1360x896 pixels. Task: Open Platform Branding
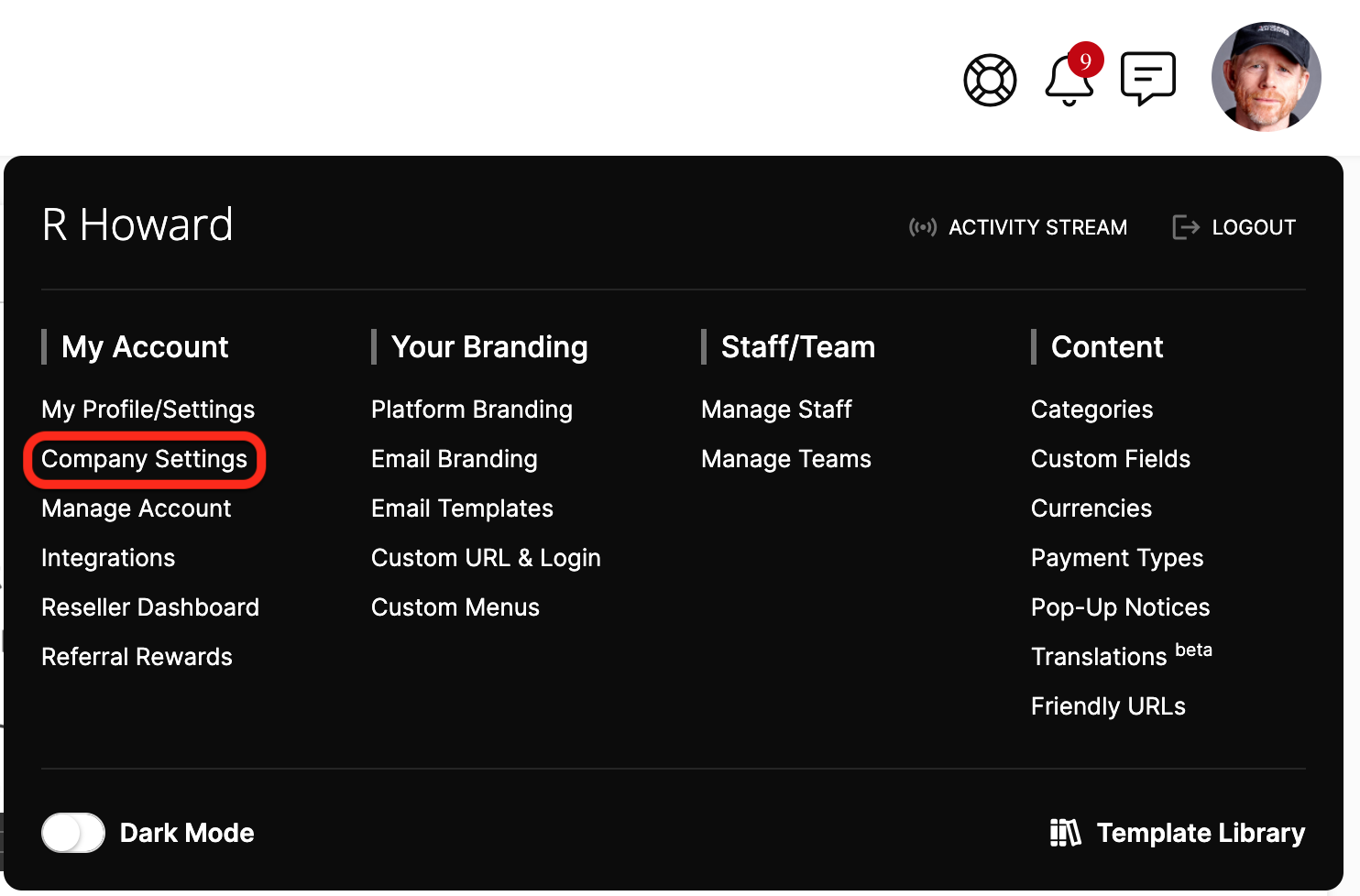coord(472,410)
